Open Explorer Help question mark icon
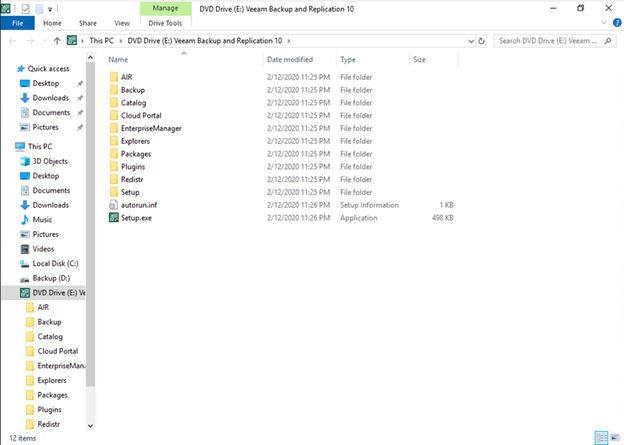 [x=617, y=23]
